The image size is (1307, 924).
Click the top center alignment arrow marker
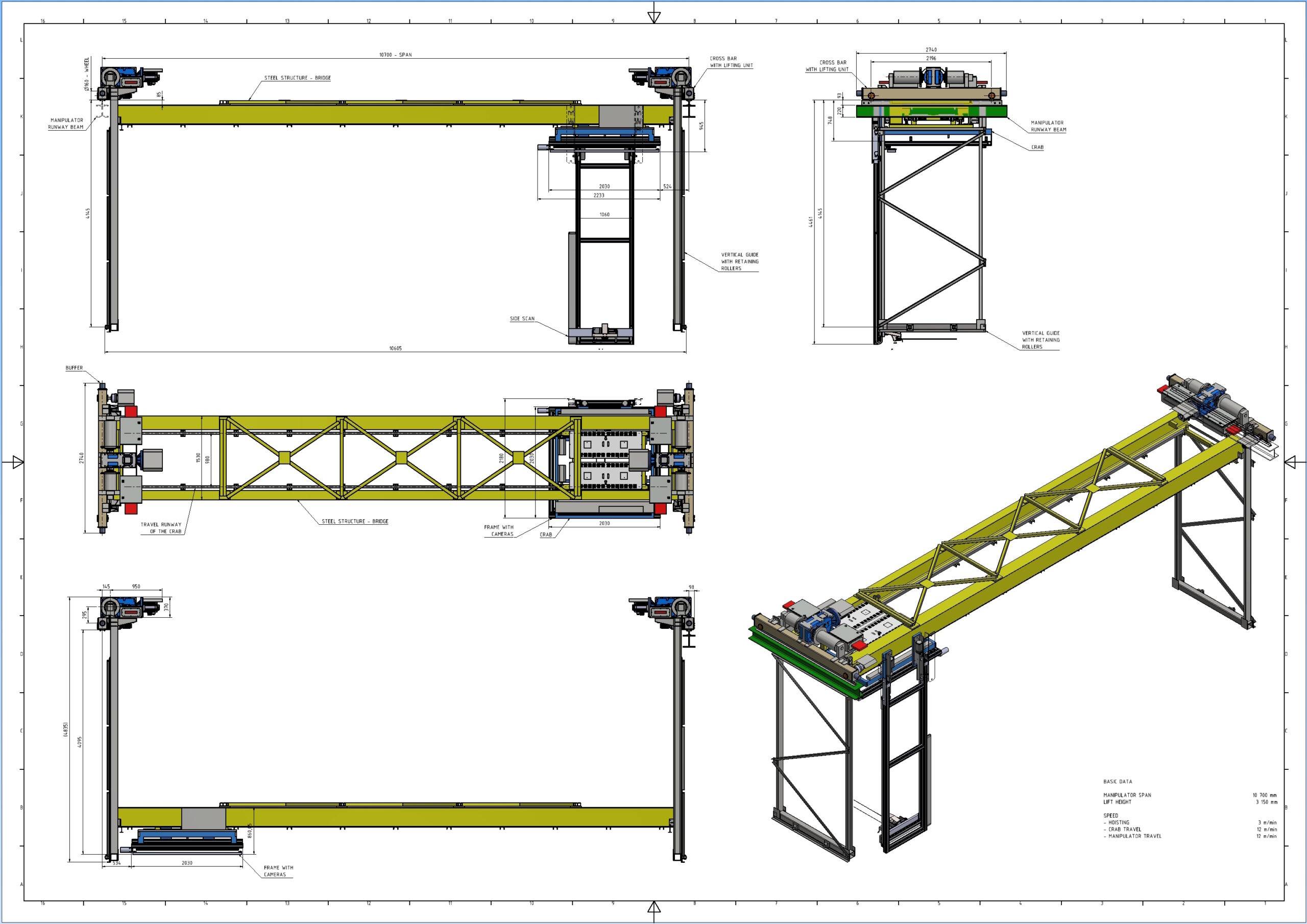coord(654,16)
